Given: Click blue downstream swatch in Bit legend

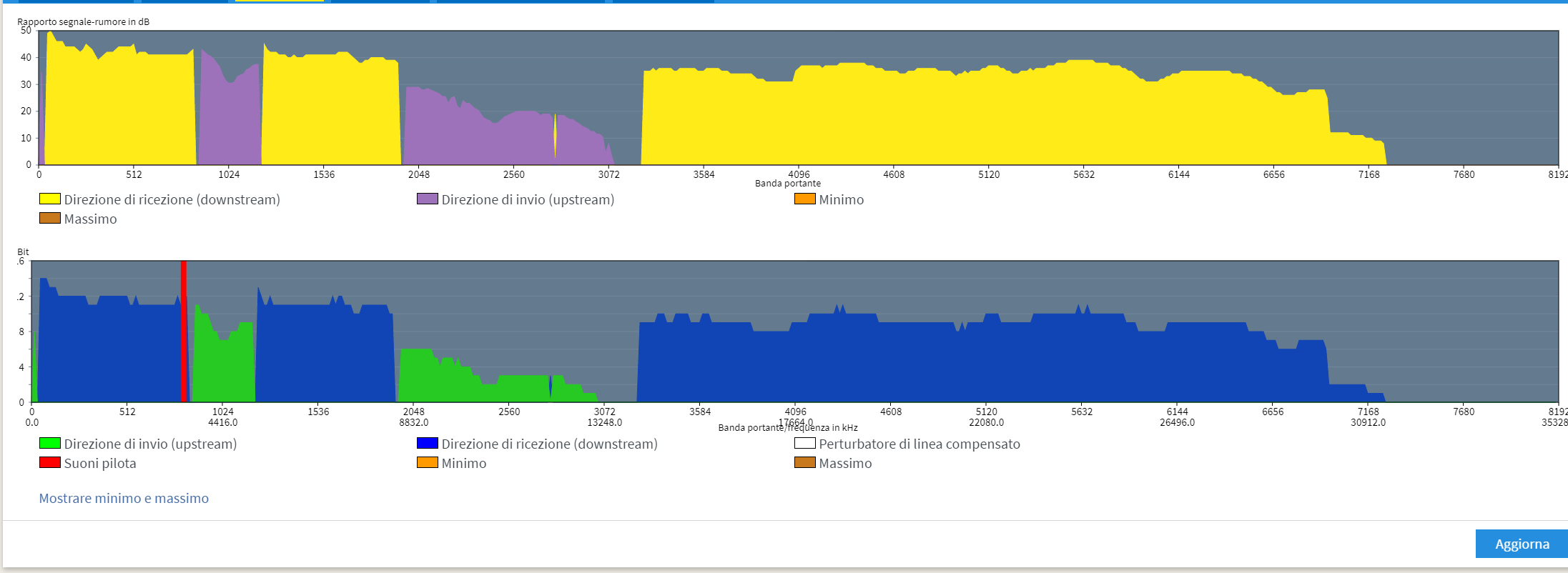Looking at the screenshot, I should click(428, 443).
